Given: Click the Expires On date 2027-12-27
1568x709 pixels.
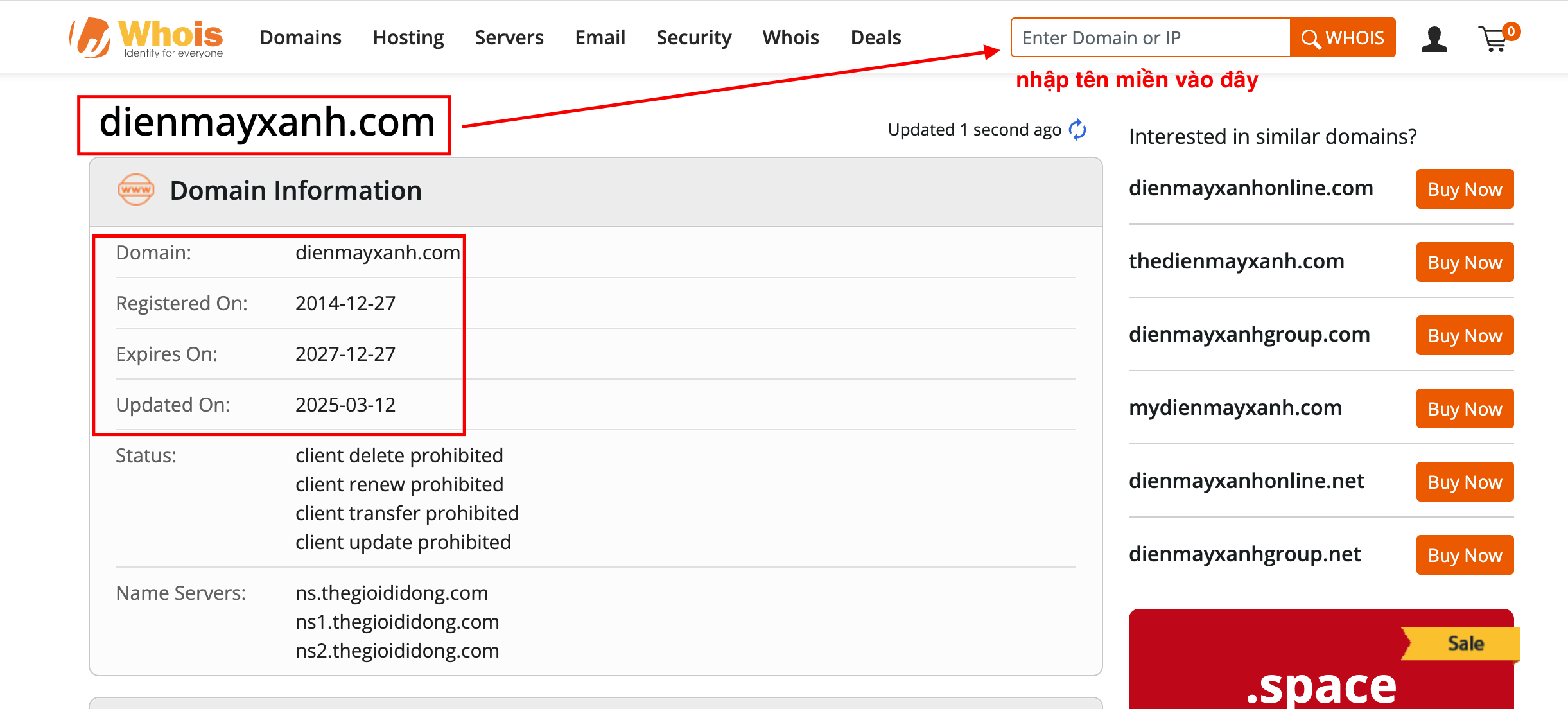Looking at the screenshot, I should click(345, 354).
